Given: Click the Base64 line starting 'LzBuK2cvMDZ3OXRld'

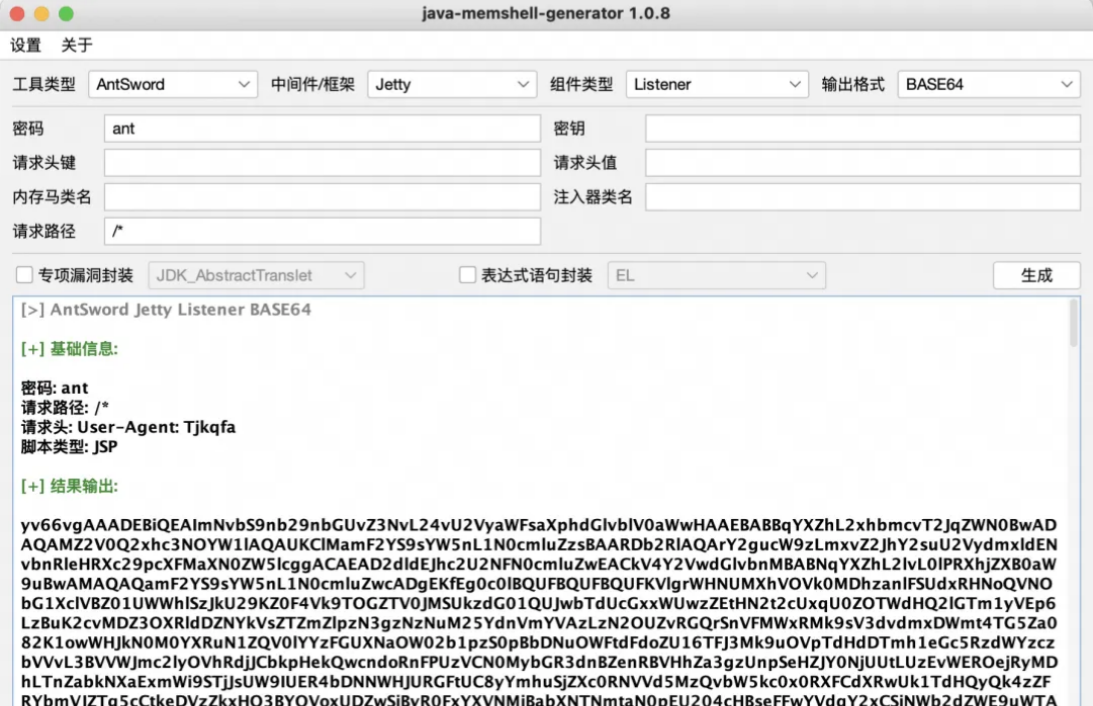Looking at the screenshot, I should coord(539,622).
